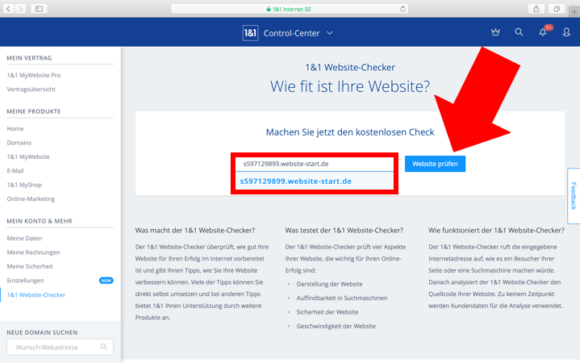The image size is (580, 363).
Task: Open the user account icon
Action: coord(566,33)
